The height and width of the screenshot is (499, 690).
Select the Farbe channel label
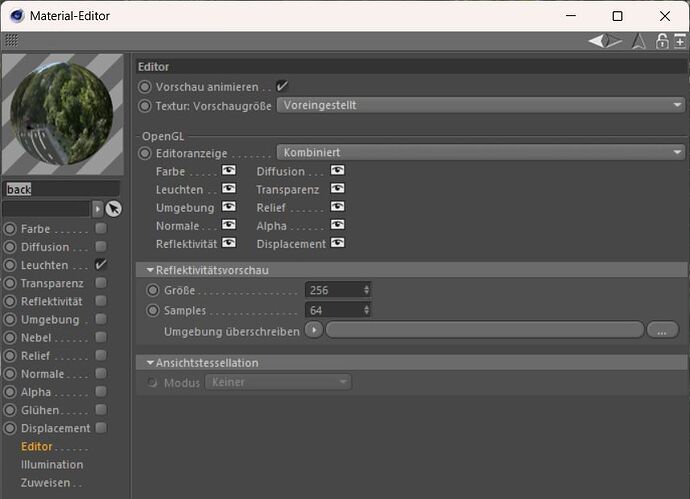(35, 229)
